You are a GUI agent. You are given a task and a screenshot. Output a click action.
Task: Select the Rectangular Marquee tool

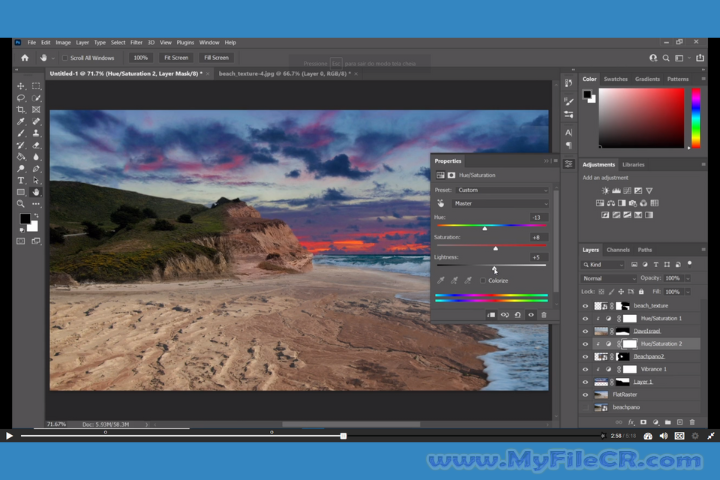(36, 86)
